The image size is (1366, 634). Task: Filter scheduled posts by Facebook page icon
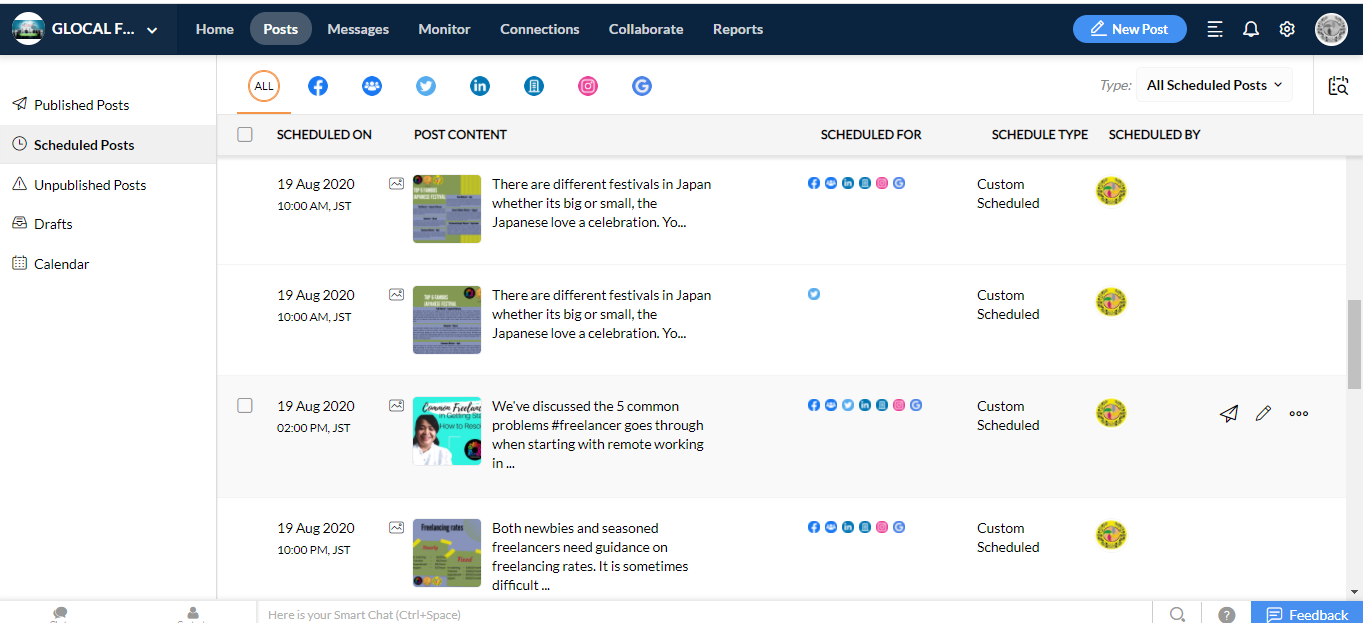tap(318, 86)
